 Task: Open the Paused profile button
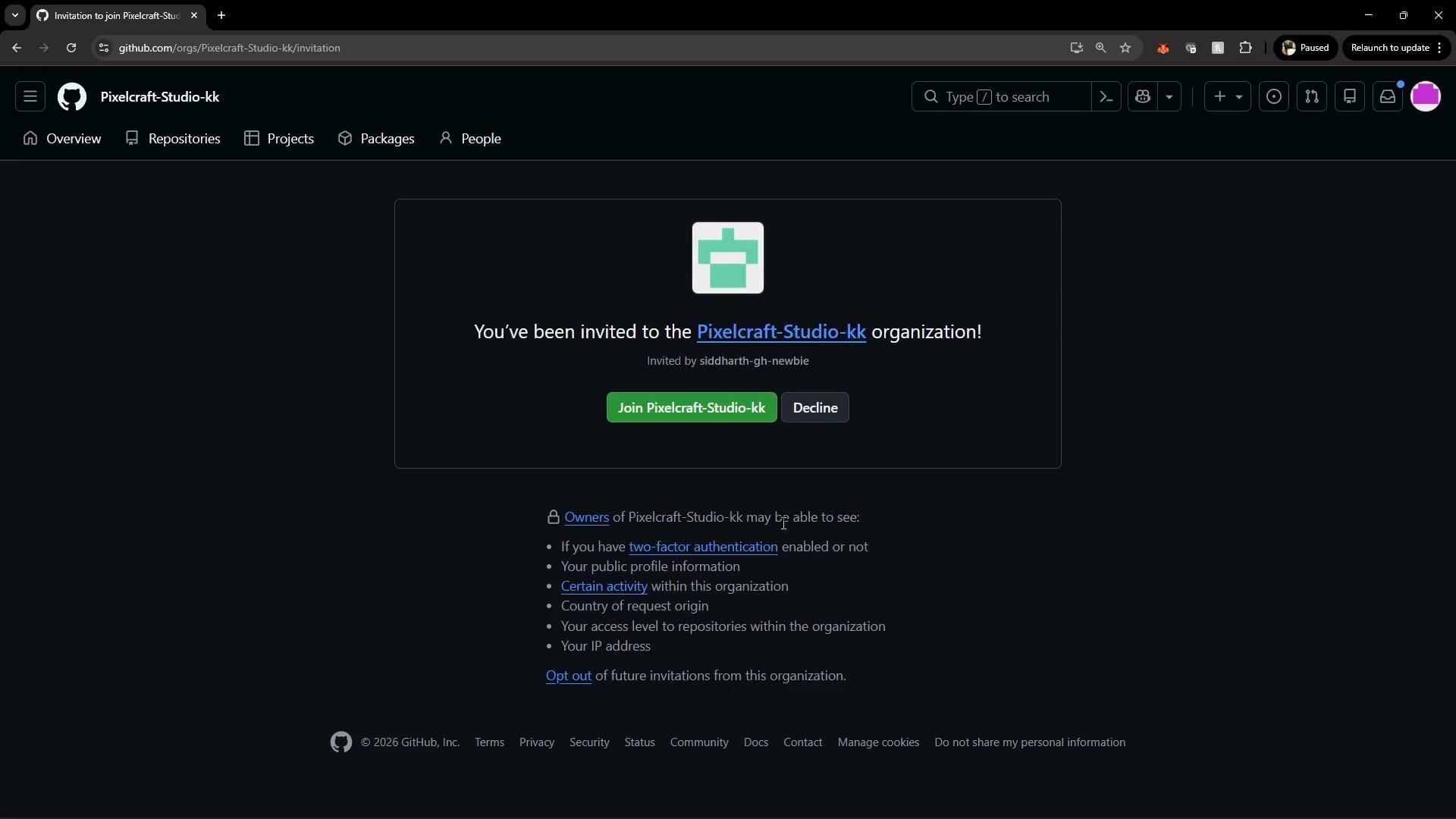(1305, 48)
